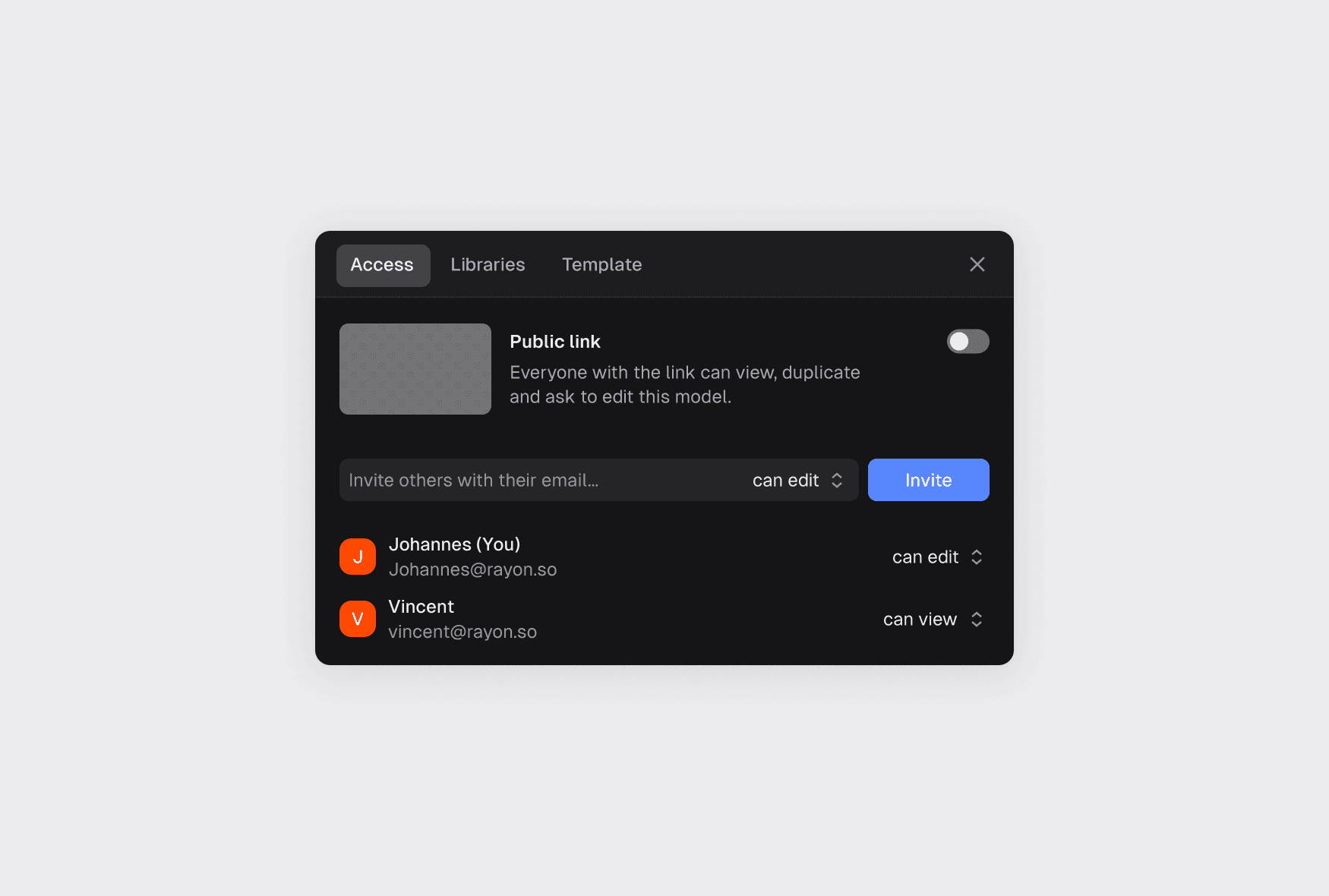Enable the Public link toggle
Image resolution: width=1329 pixels, height=896 pixels.
[968, 342]
